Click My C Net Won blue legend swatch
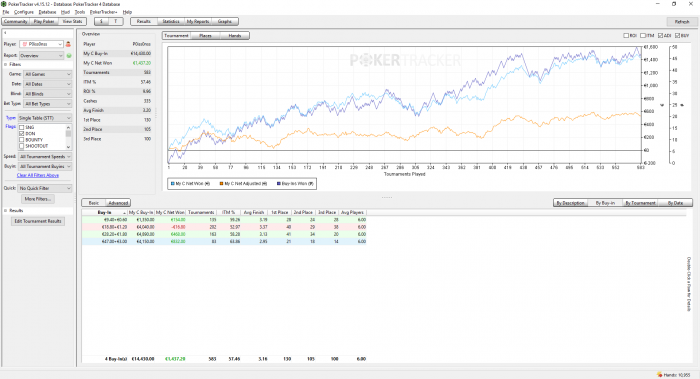Screen dimensions: 700x379 (x=173, y=183)
